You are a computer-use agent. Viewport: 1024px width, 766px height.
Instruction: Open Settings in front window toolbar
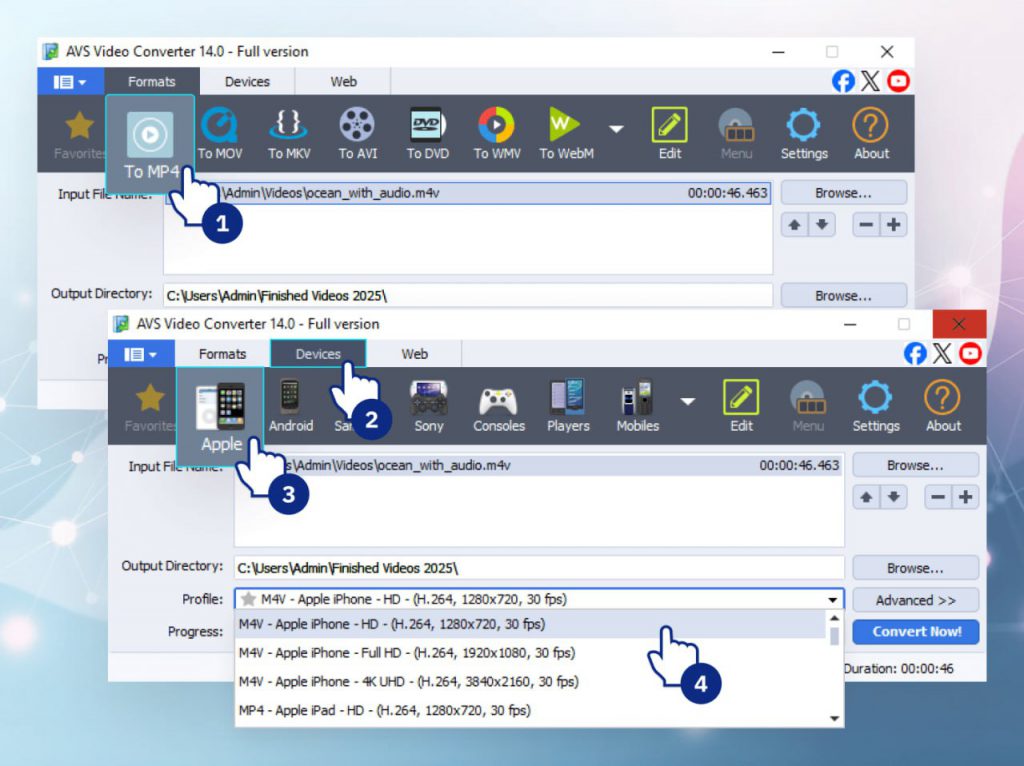pos(876,406)
